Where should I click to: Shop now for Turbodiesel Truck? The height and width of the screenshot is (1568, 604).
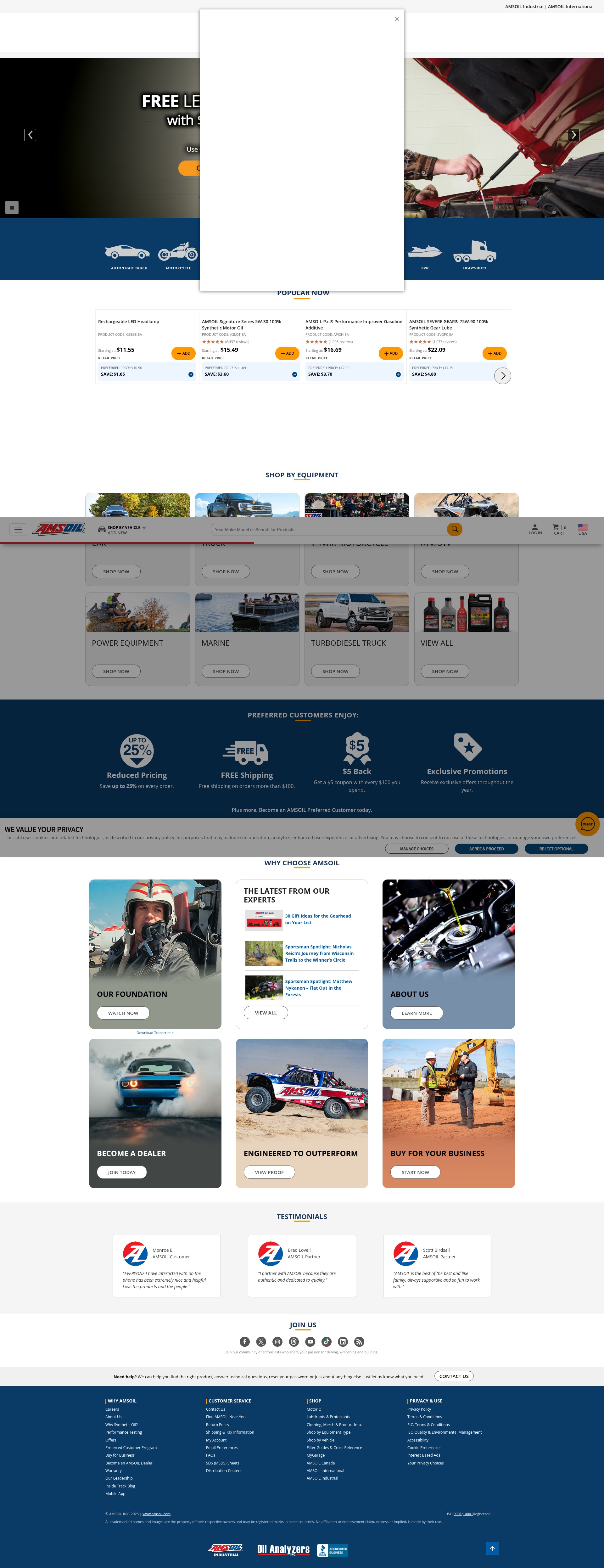pyautogui.click(x=335, y=672)
